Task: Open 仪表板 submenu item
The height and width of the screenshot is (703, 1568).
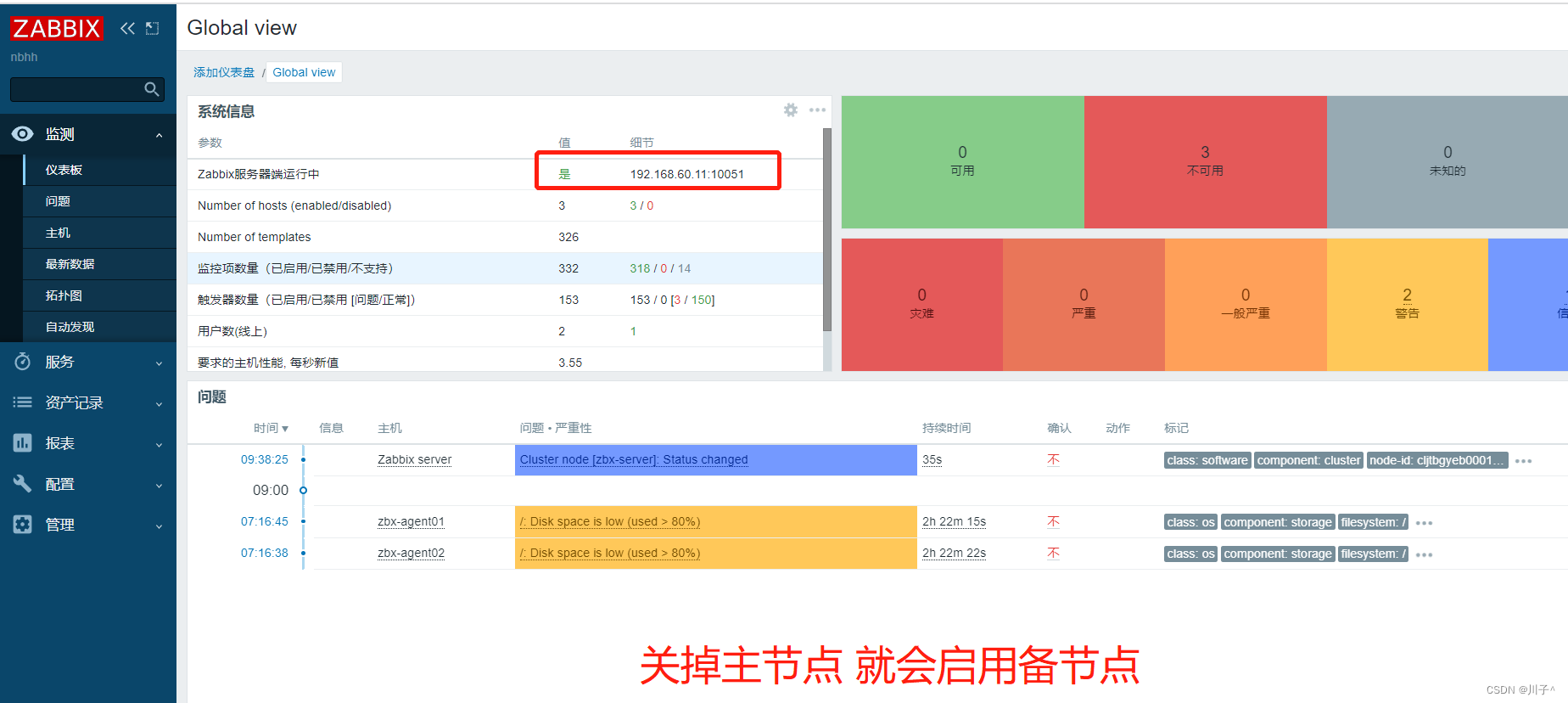Action: point(100,170)
